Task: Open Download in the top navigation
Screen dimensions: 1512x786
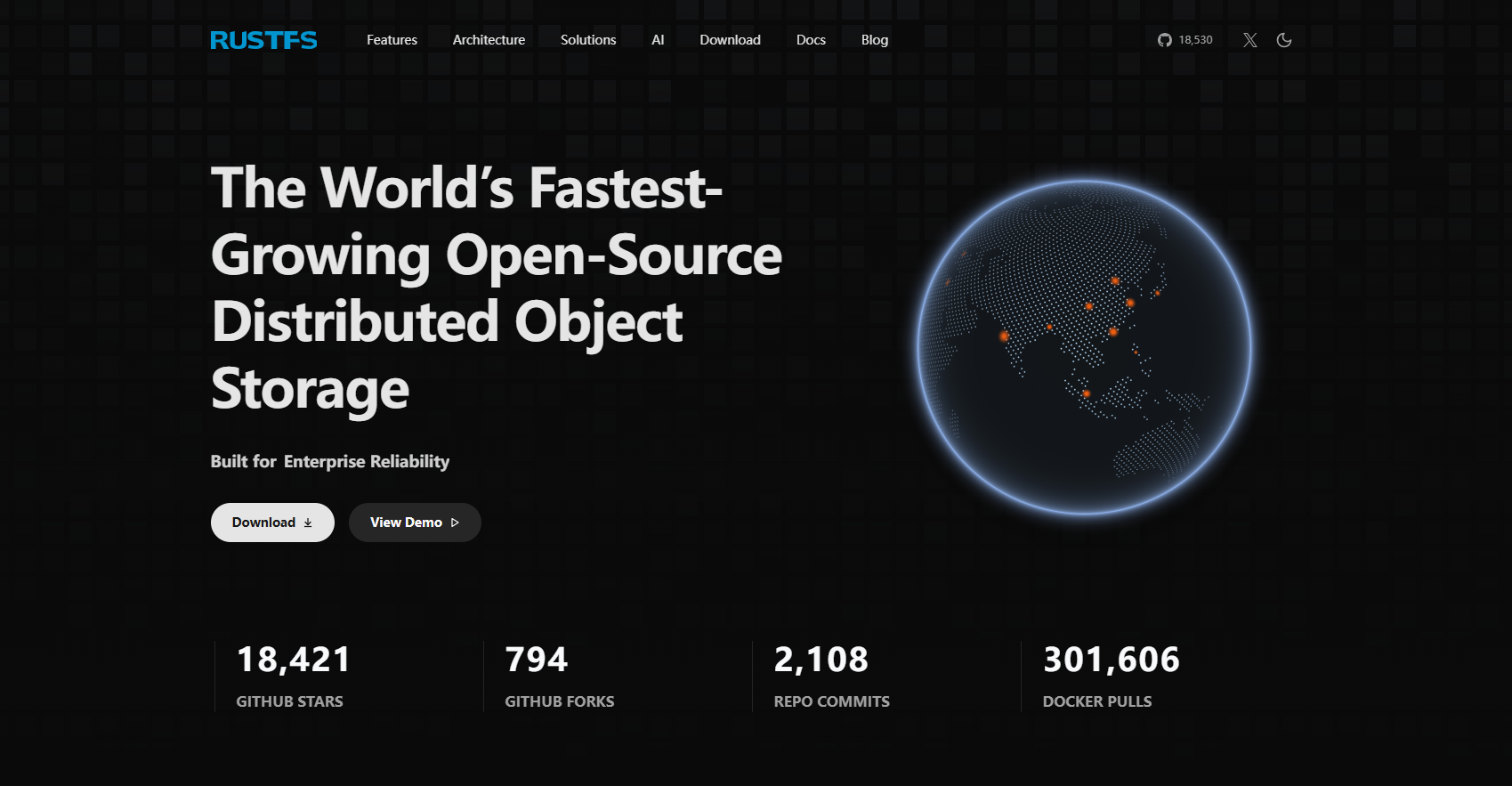Action: click(x=730, y=40)
